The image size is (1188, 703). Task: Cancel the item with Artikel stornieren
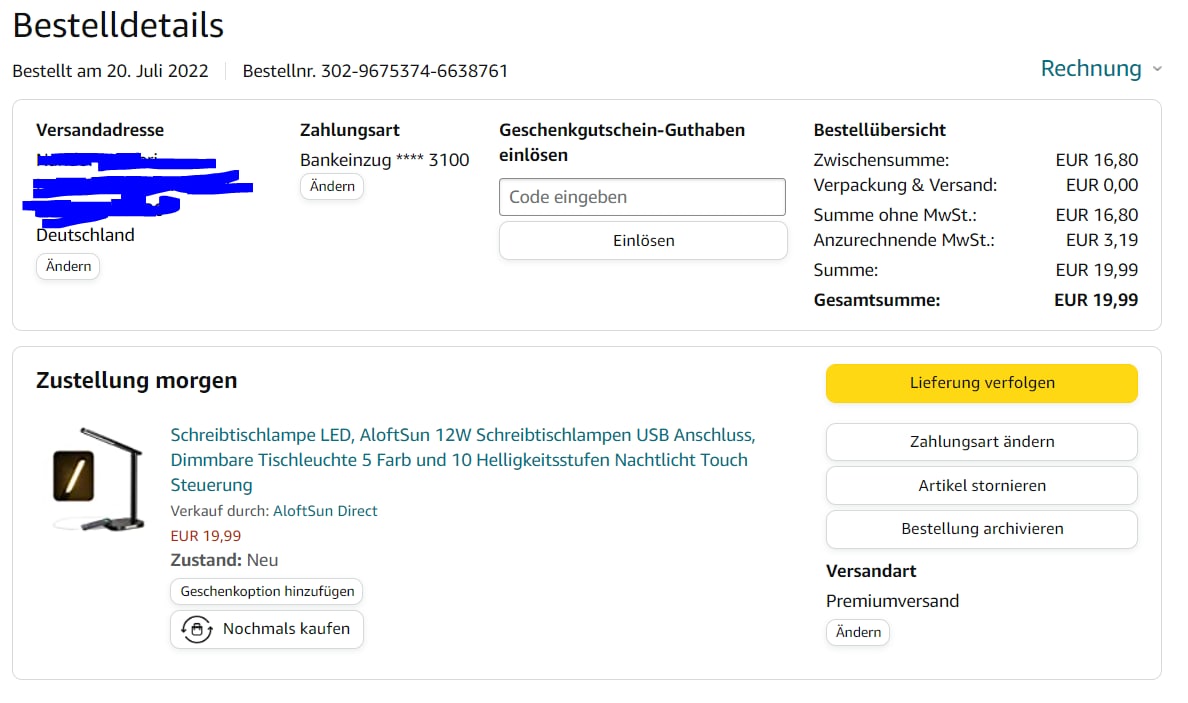coord(981,486)
